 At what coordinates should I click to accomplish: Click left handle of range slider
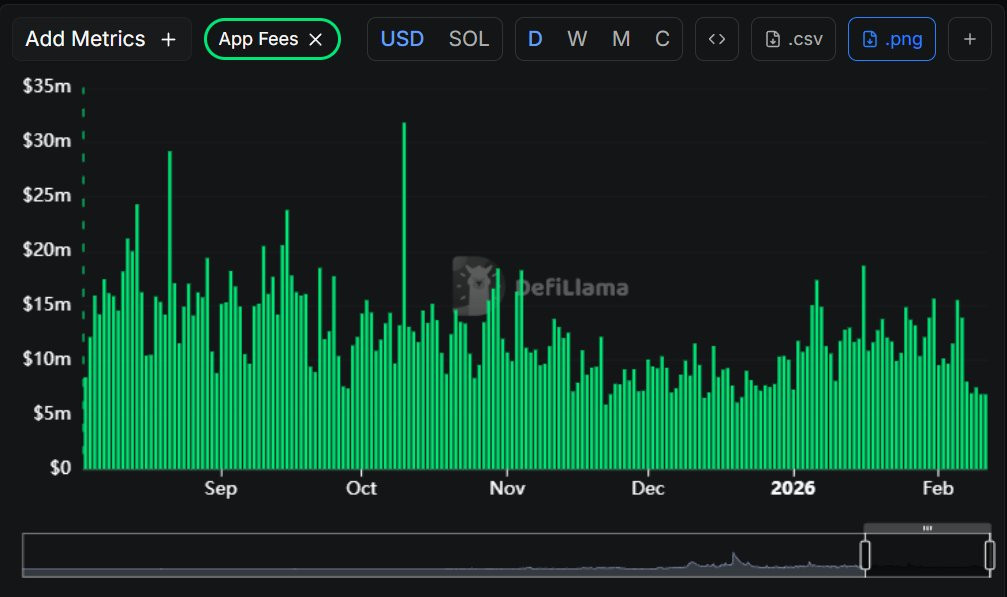(865, 555)
